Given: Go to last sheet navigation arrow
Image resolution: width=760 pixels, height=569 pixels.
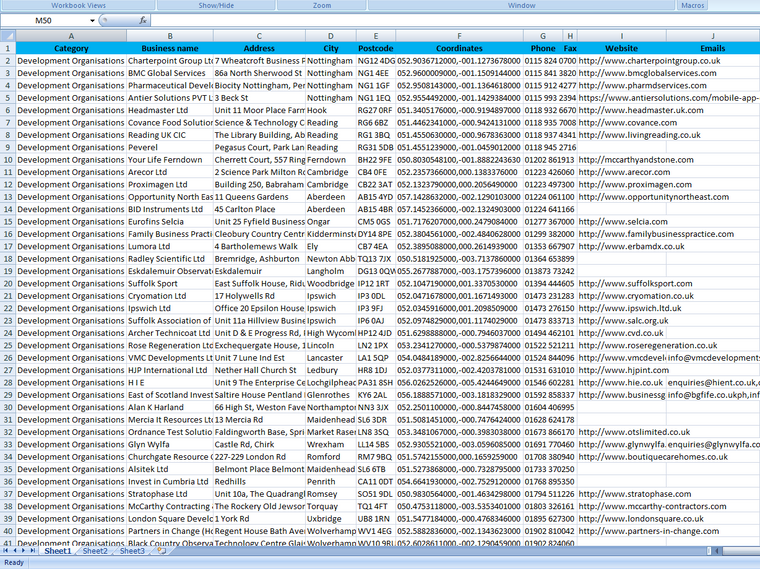Looking at the screenshot, I should 32,551.
